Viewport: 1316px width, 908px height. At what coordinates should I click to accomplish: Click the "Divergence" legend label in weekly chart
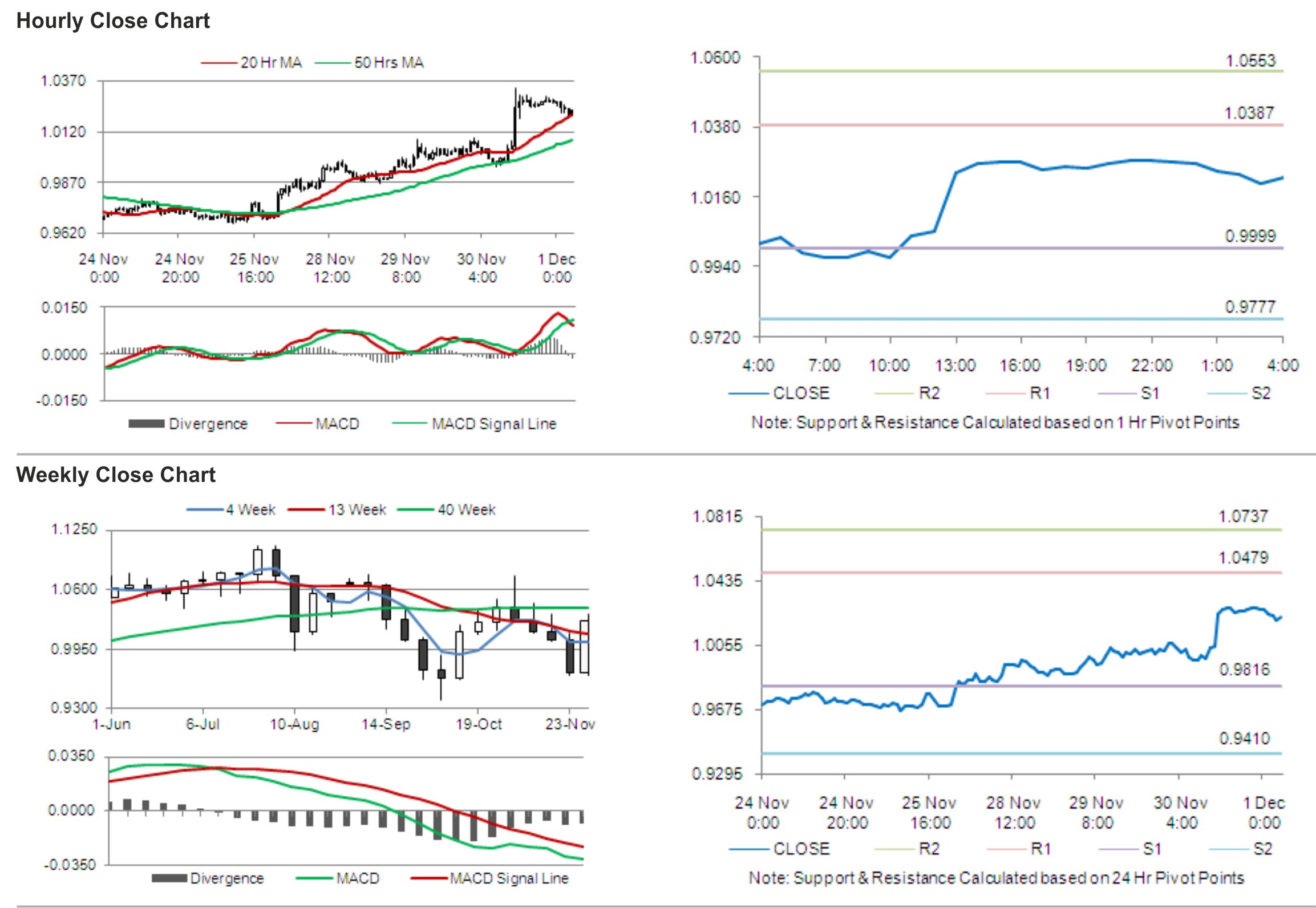(227, 878)
